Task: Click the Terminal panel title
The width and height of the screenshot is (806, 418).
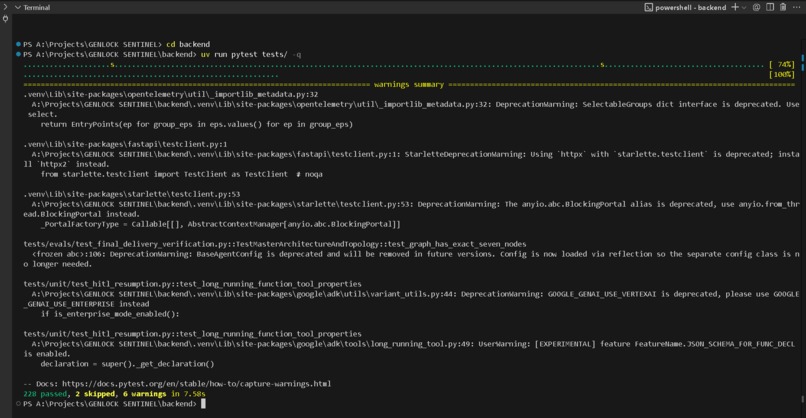Action: [x=36, y=8]
